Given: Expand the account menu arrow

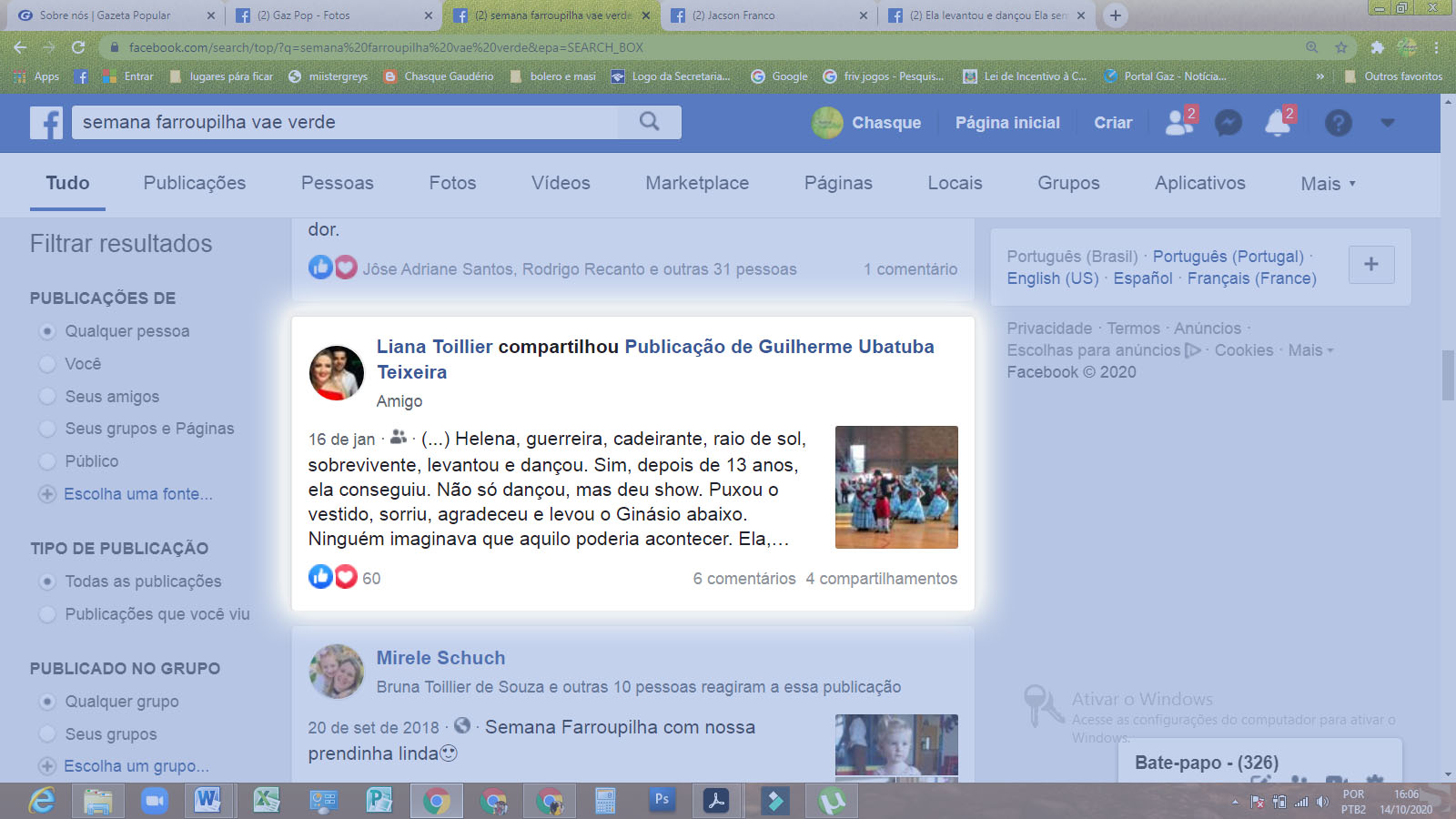Looking at the screenshot, I should 1388,123.
